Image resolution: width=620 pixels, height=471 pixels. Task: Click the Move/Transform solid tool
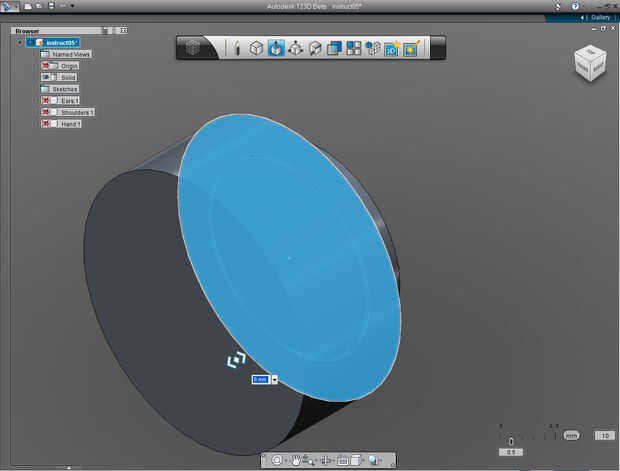(x=295, y=48)
